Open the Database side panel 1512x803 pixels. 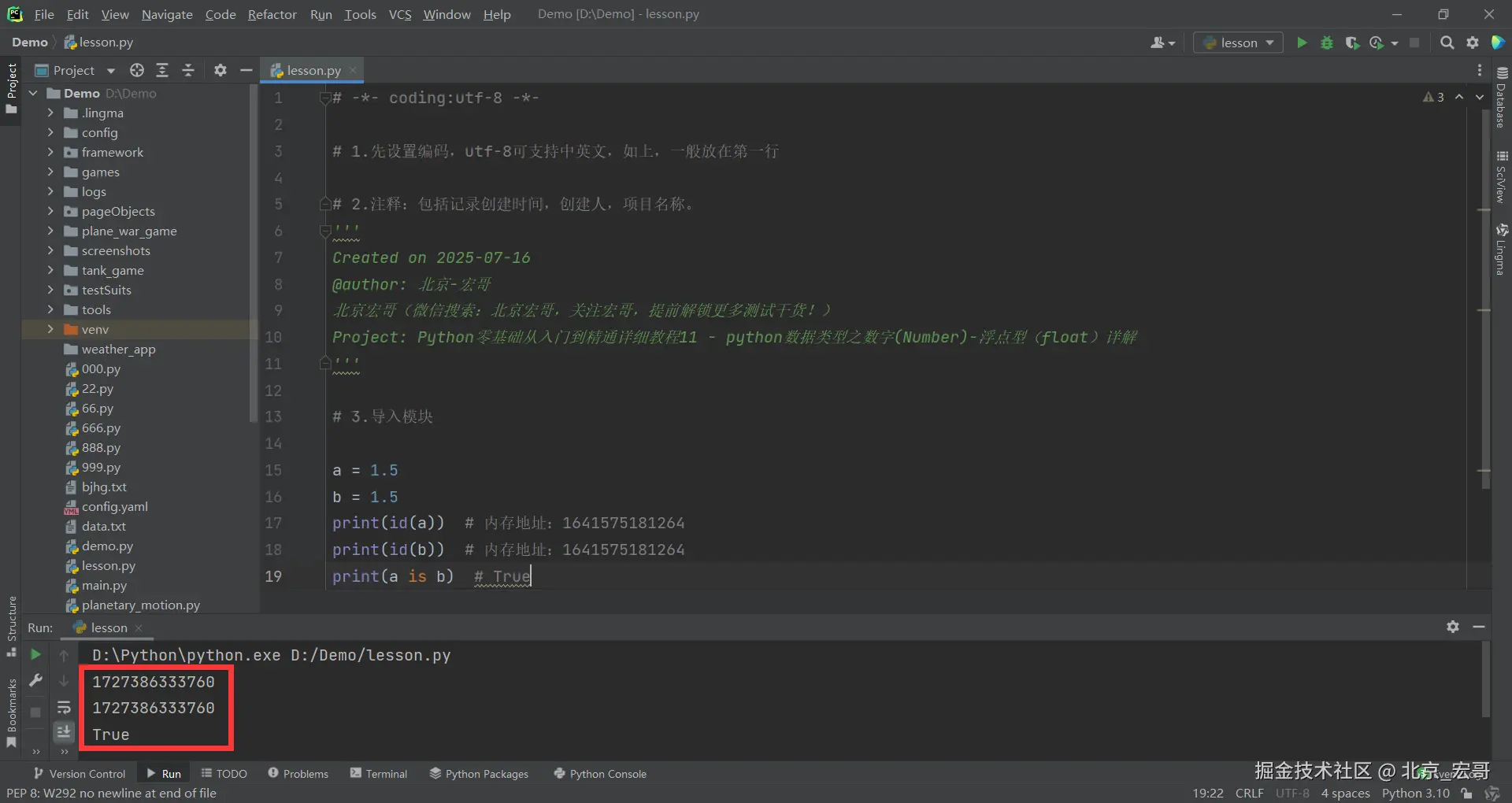[x=1502, y=96]
